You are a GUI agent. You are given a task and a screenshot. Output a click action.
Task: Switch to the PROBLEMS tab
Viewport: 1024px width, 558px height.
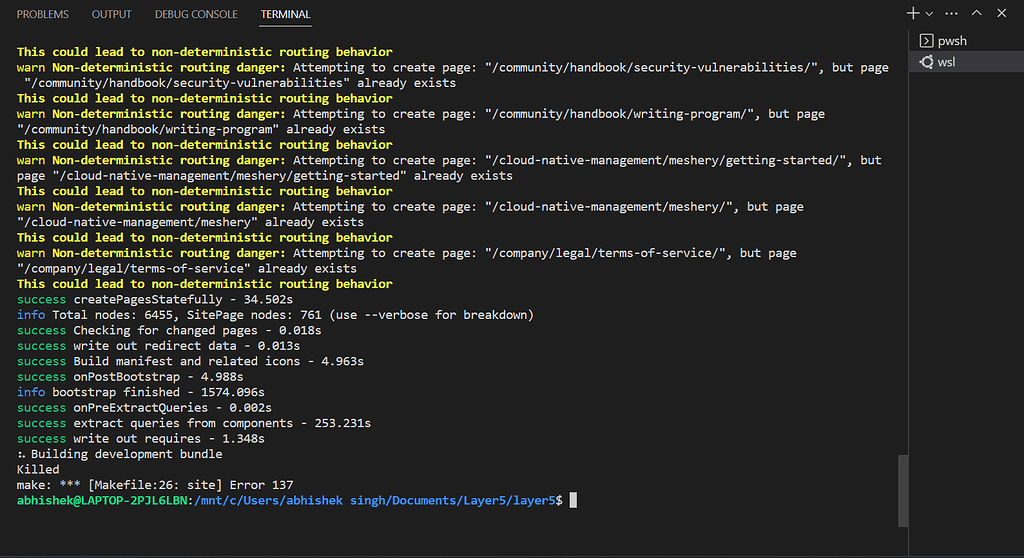pos(42,14)
